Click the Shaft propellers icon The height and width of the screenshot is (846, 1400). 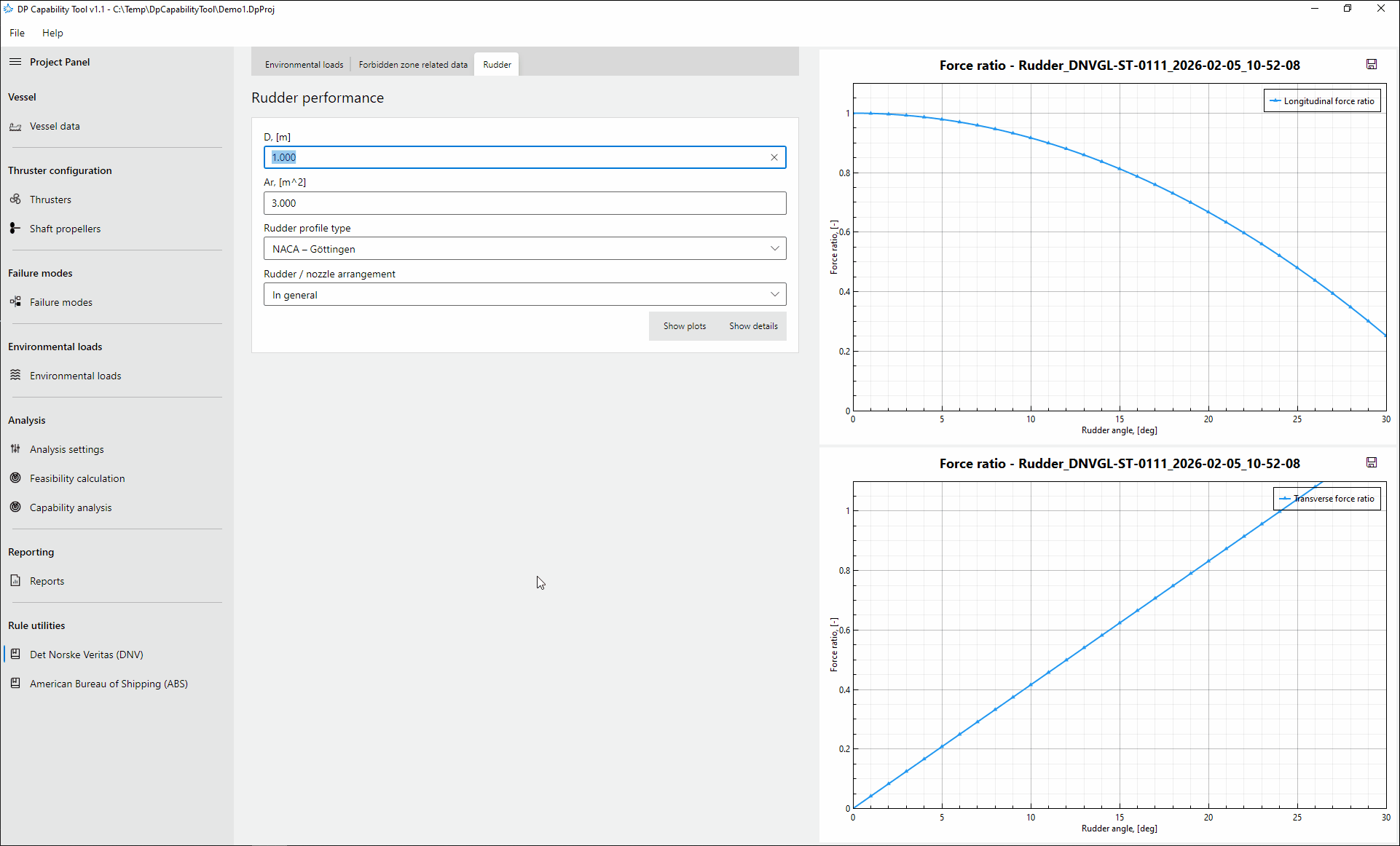[x=15, y=229]
